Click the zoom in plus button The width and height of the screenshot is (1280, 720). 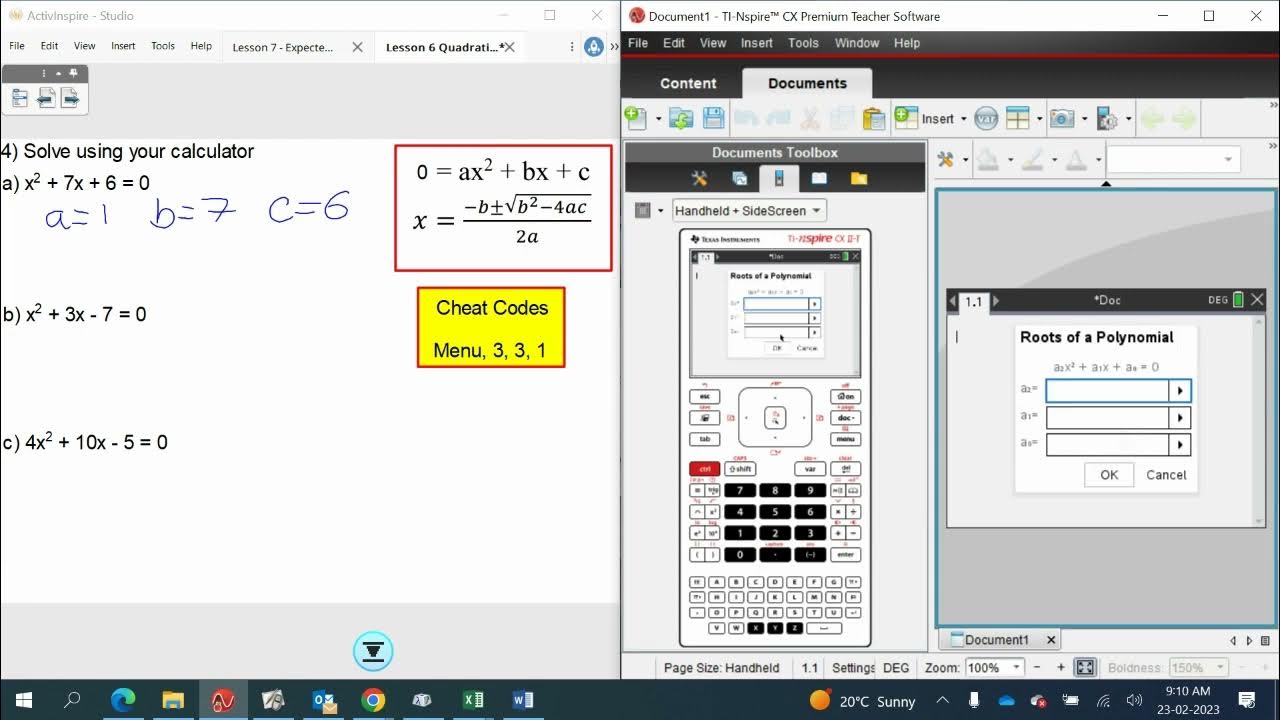coord(1061,668)
